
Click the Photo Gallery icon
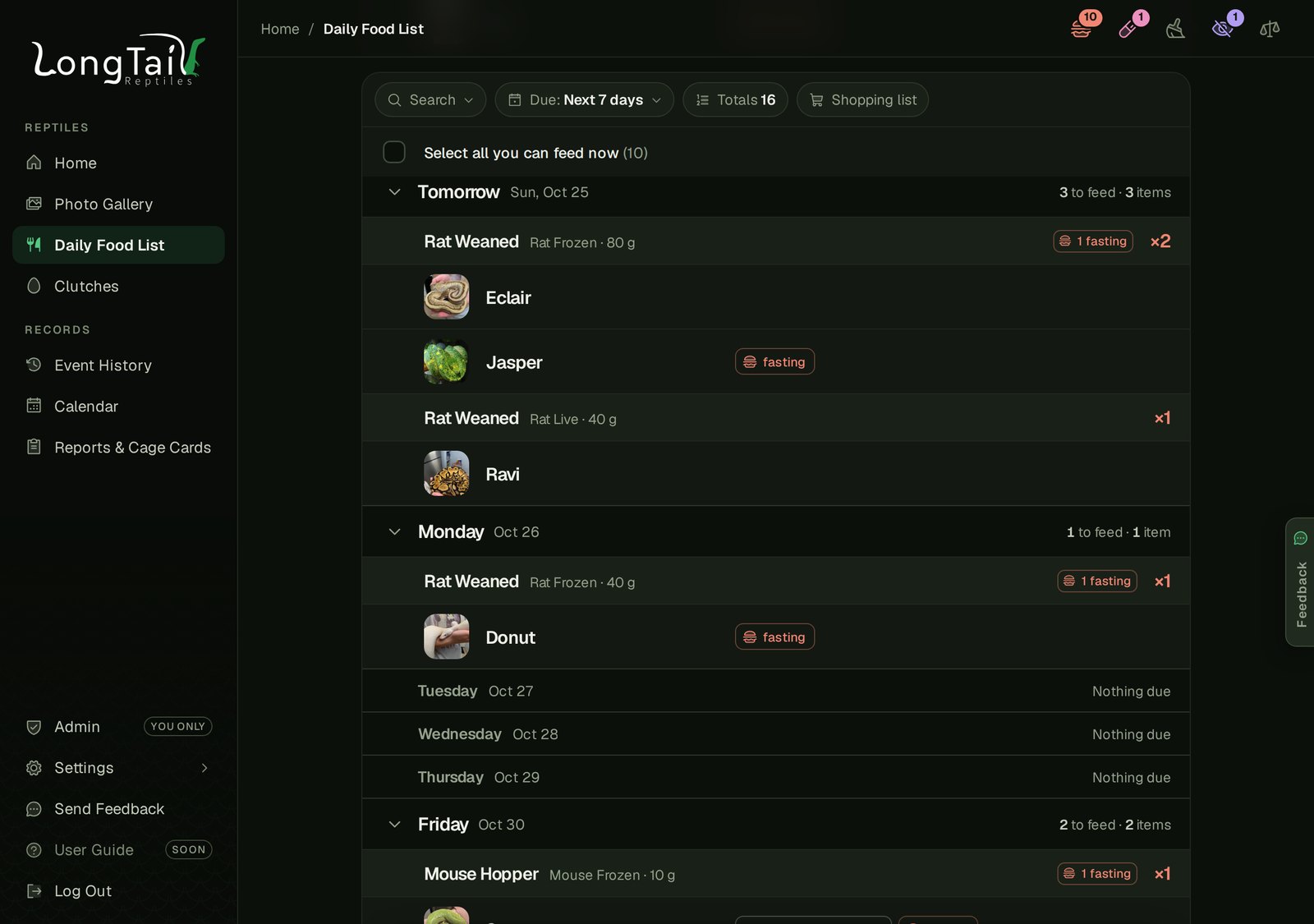click(x=34, y=204)
